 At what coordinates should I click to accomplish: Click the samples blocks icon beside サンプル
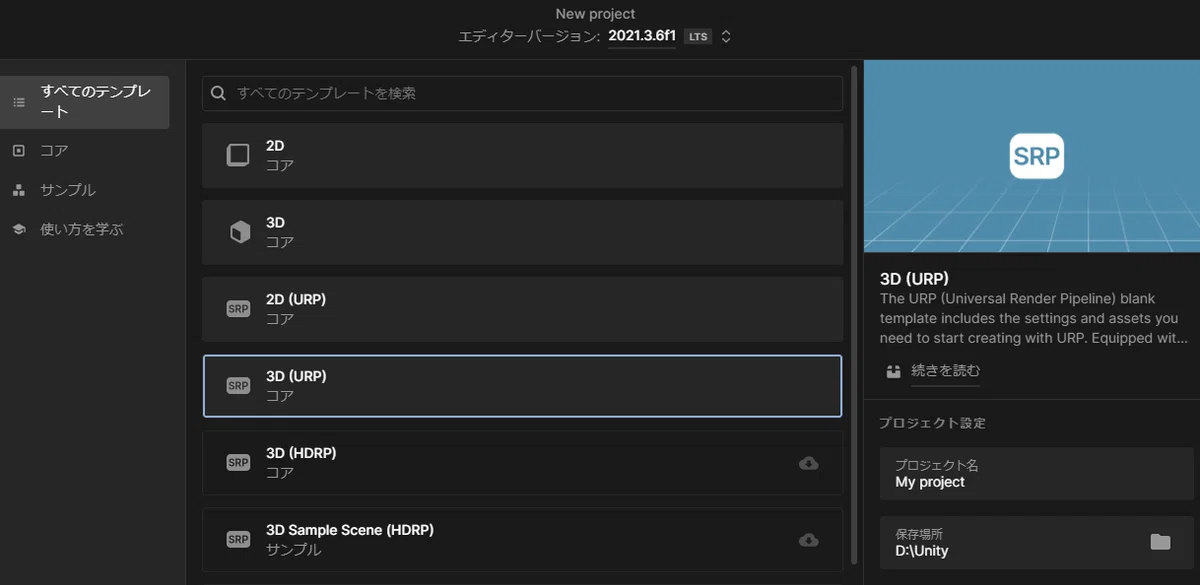pos(18,190)
